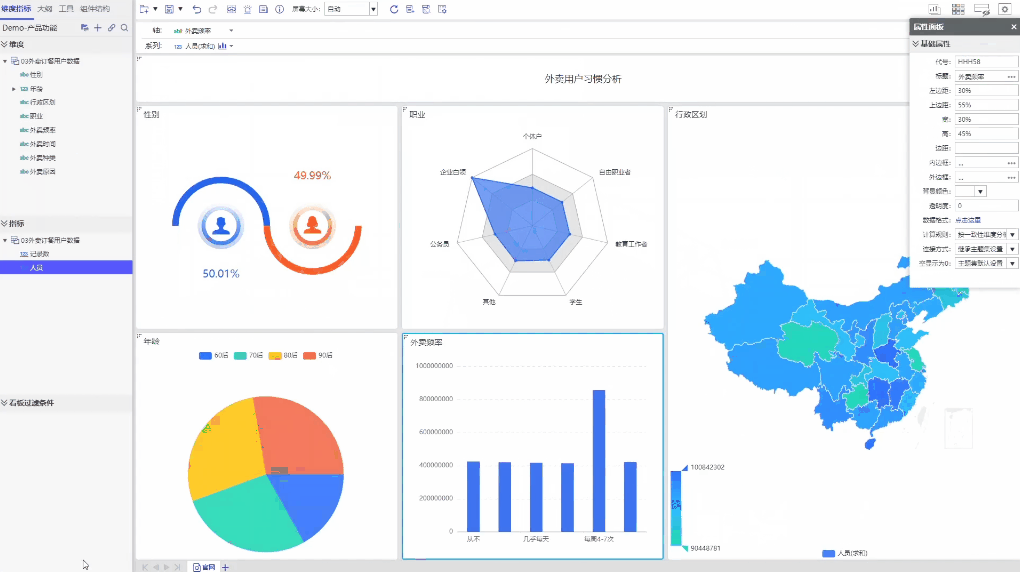Open the 计算规则 dropdown
The image size is (1020, 572).
pos(1012,234)
